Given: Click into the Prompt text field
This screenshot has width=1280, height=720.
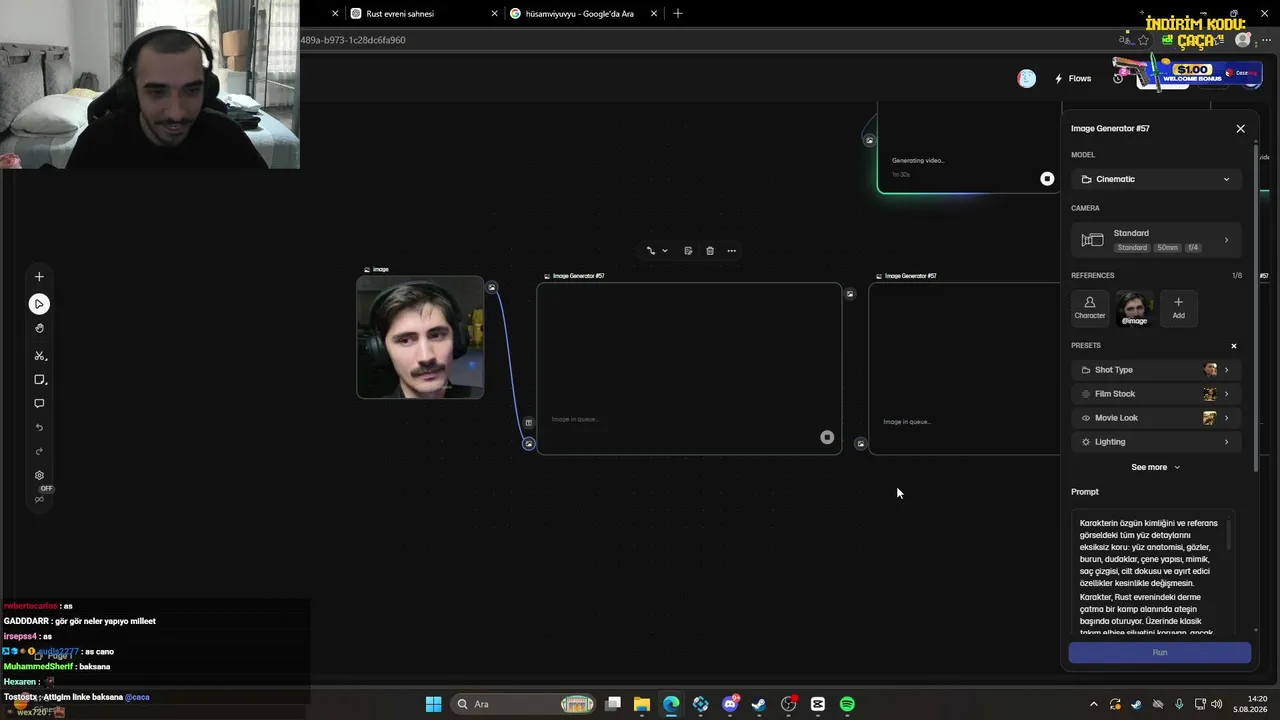Looking at the screenshot, I should click(x=1153, y=572).
